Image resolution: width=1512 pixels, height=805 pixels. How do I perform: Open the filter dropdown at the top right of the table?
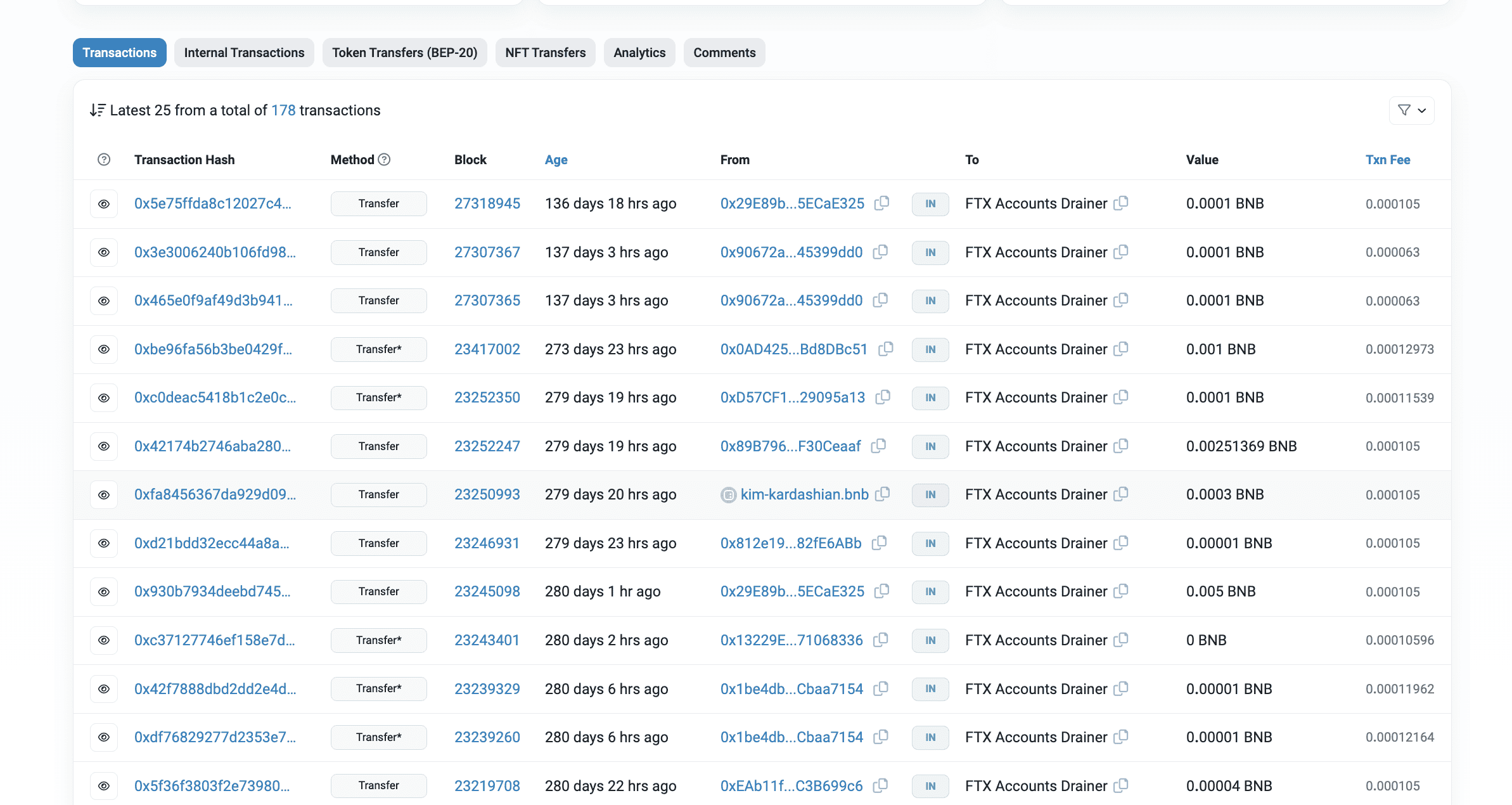pyautogui.click(x=1411, y=110)
